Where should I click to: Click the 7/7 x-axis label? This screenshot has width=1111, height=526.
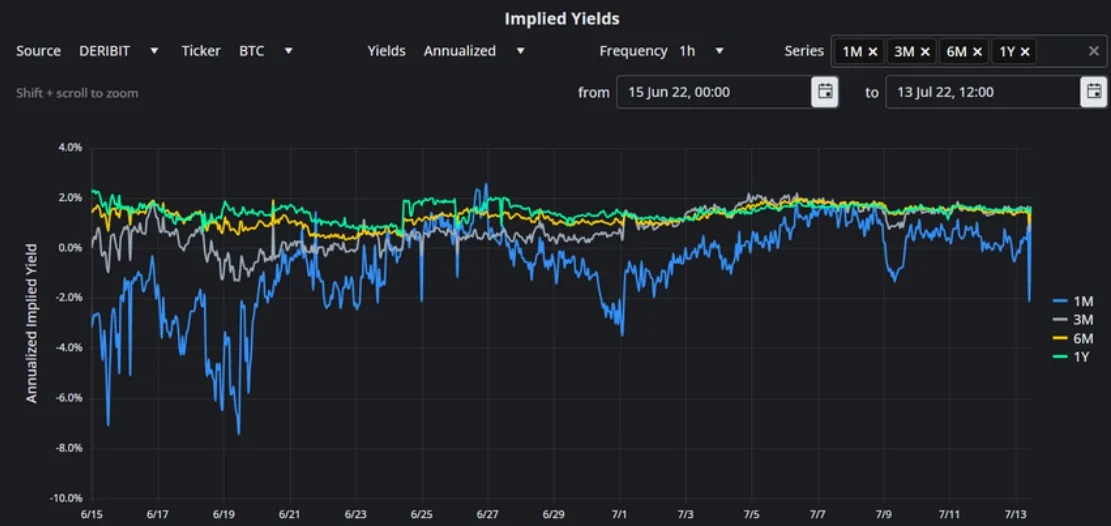coord(818,513)
